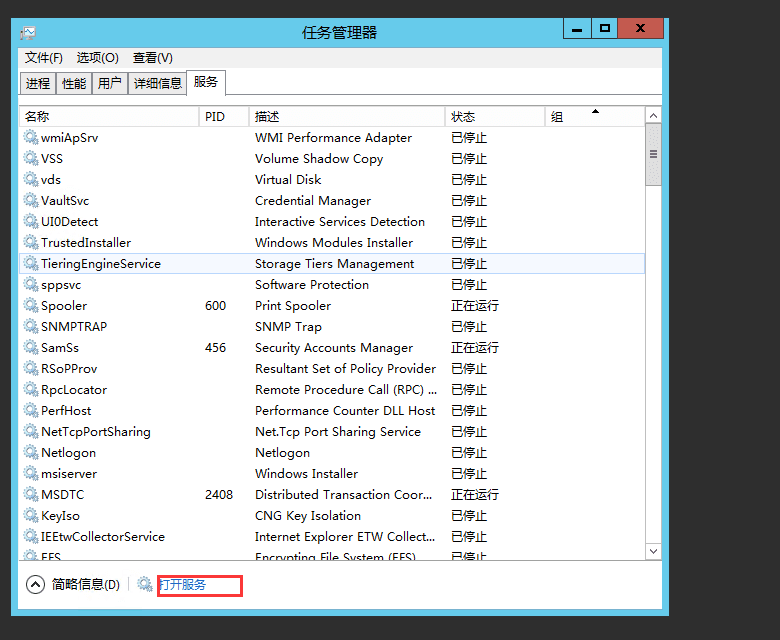Select the Credential Manager description
Viewport: 780px width, 640px height.
(x=313, y=200)
